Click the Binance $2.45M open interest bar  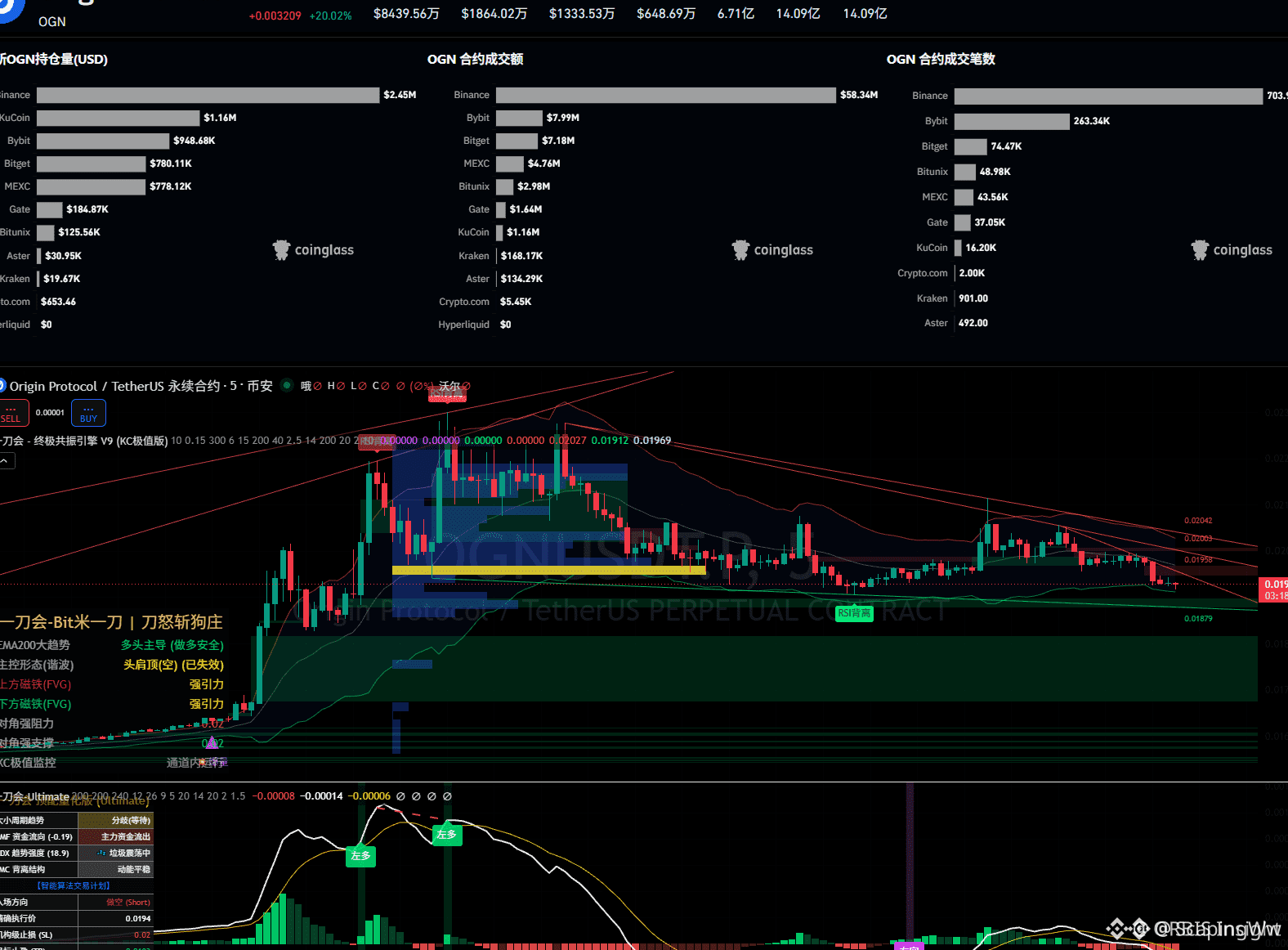[208, 95]
